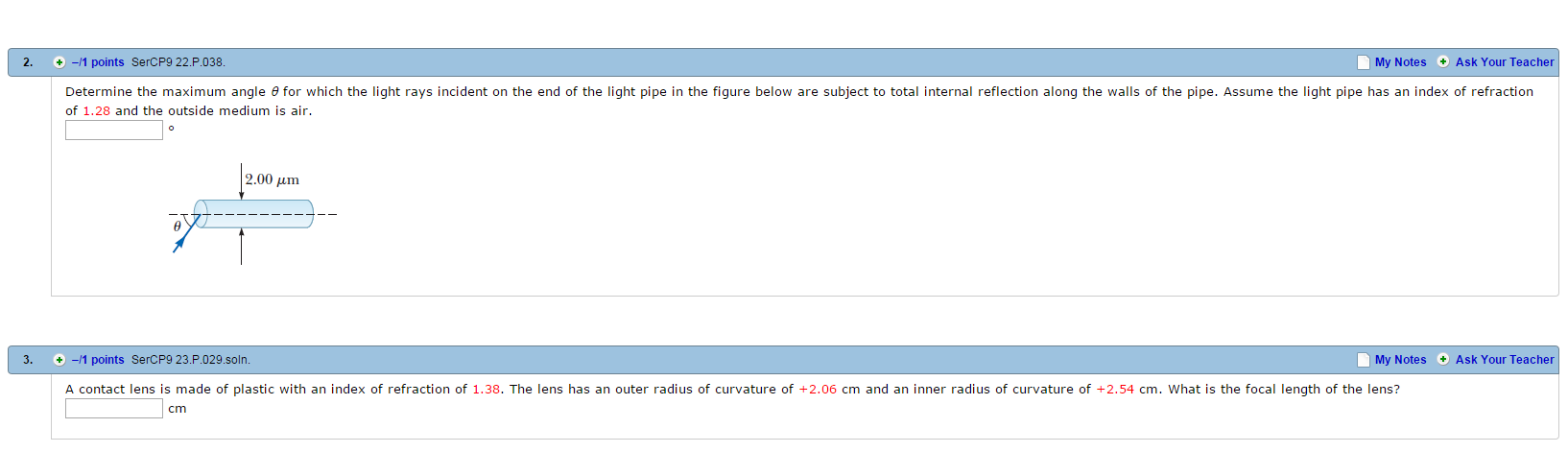Open My Notes note icon for question 3
Image resolution: width=1568 pixels, height=476 pixels.
click(1364, 360)
